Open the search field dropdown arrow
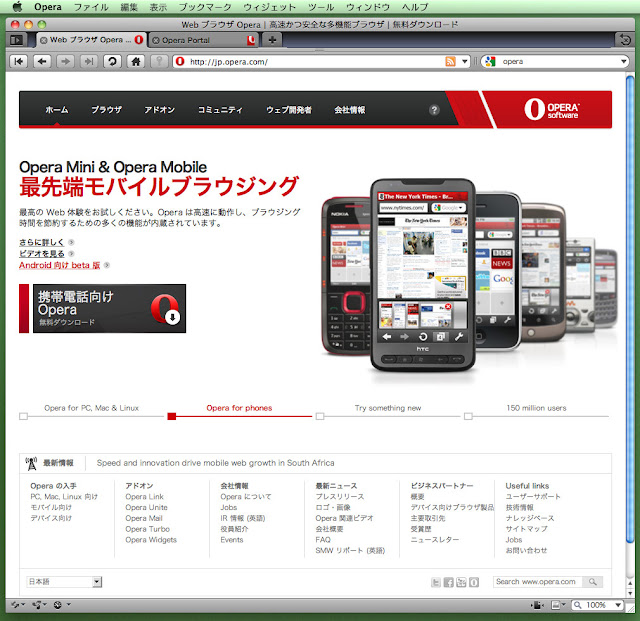 (624, 62)
